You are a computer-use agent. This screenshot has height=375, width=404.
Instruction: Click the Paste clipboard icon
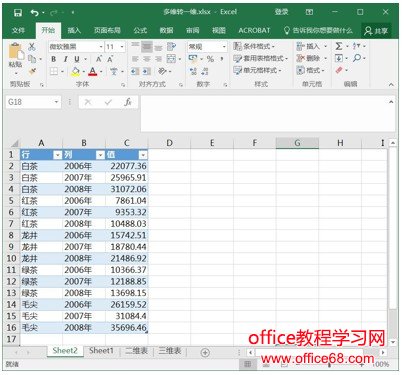click(x=16, y=52)
